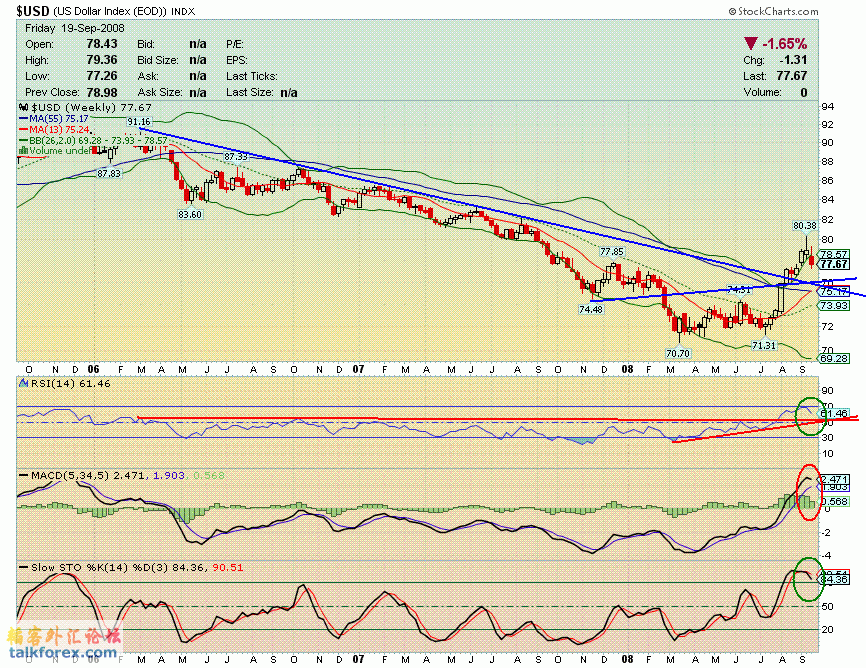Click the MA(55) 75.17 legend entry
866x668 pixels.
pyautogui.click(x=54, y=119)
